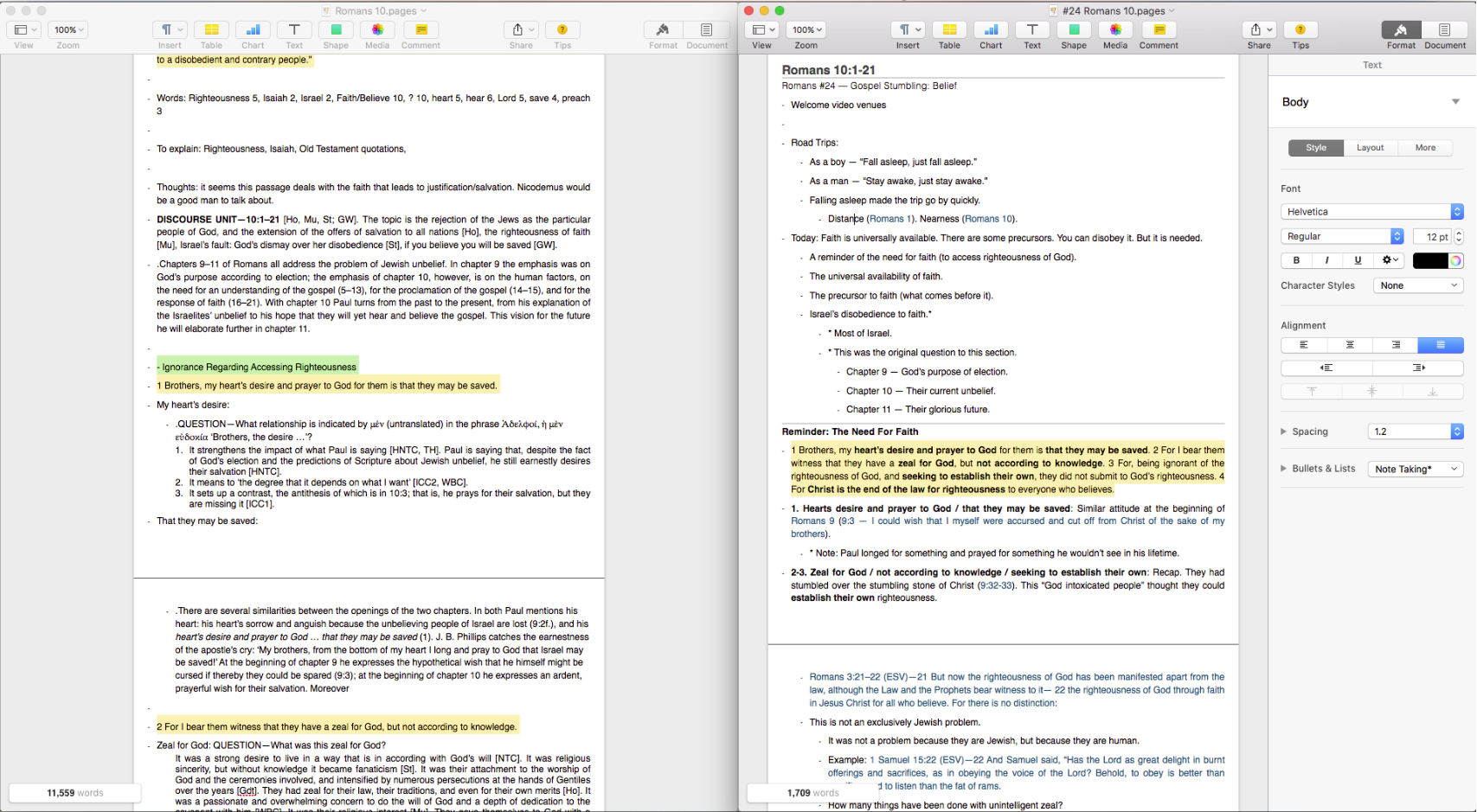Add a Comment in #24 Romans 10 window
This screenshot has height=812, width=1477.
pyautogui.click(x=1159, y=29)
